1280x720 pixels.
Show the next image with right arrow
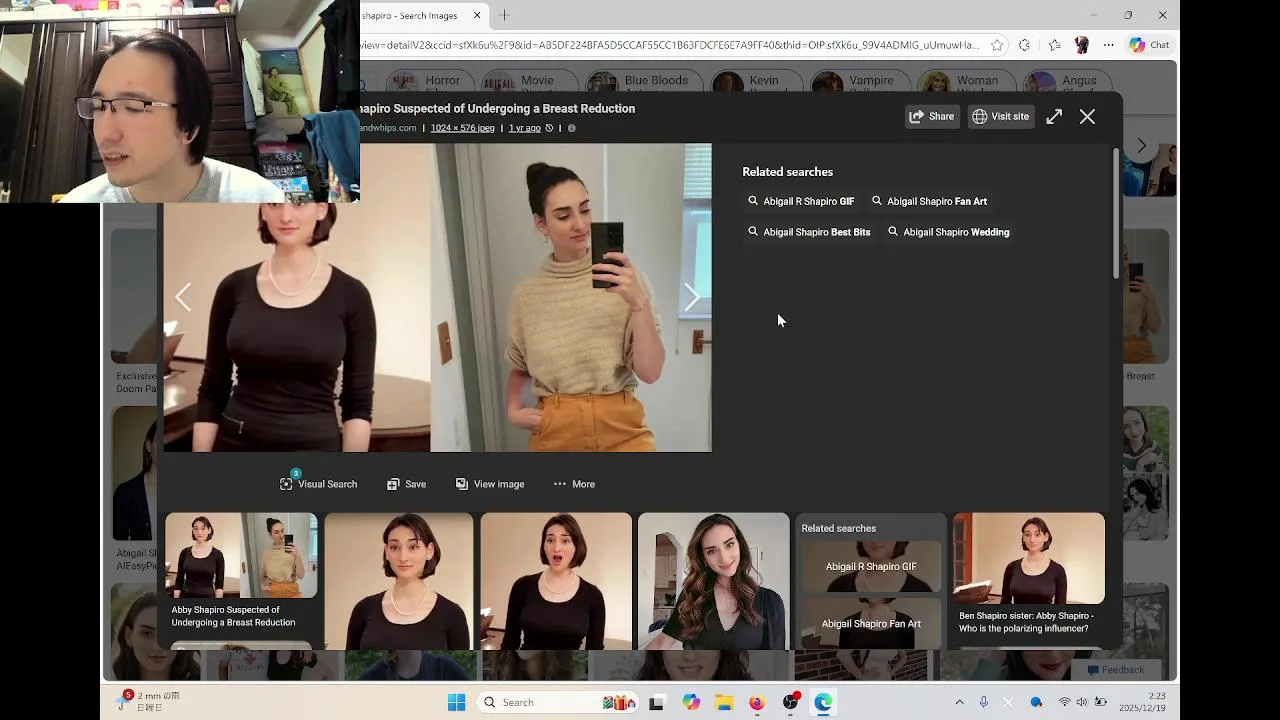tap(692, 297)
